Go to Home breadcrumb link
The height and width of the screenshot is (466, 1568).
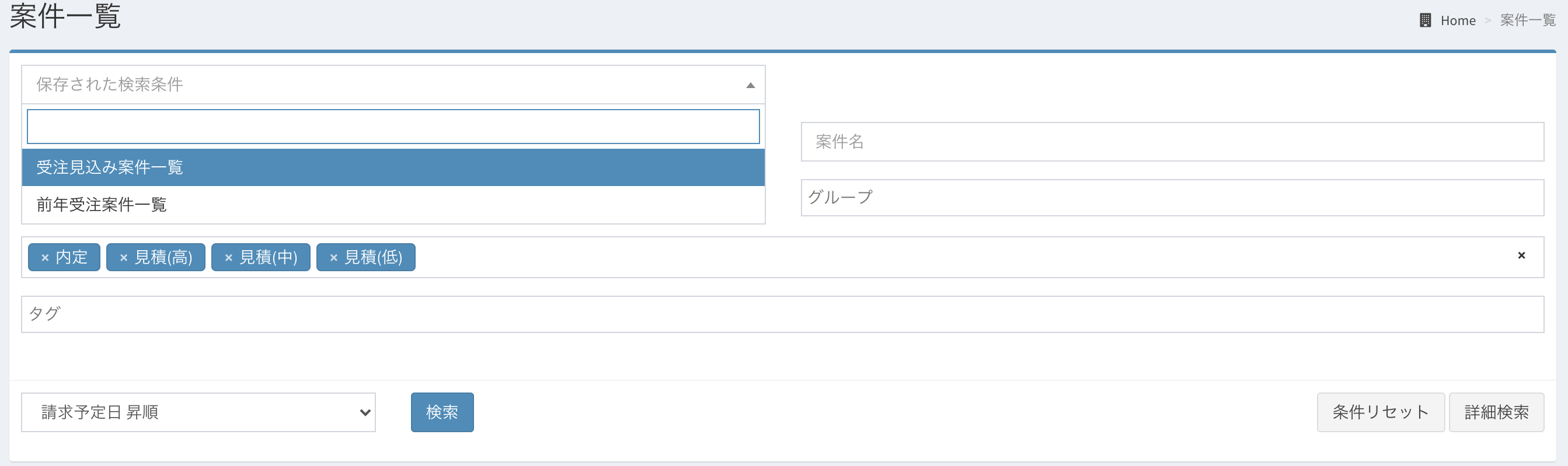tap(1457, 20)
